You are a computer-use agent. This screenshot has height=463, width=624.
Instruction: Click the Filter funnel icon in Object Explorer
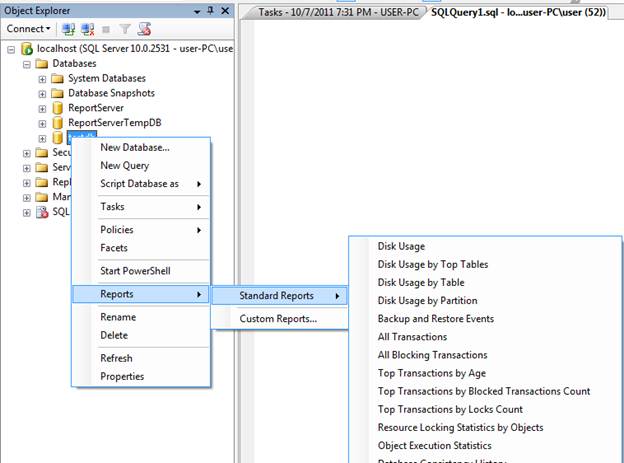tap(125, 29)
